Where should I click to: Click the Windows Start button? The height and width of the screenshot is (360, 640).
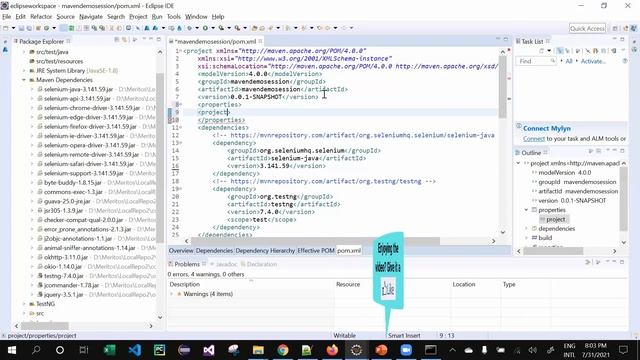click(x=11, y=350)
